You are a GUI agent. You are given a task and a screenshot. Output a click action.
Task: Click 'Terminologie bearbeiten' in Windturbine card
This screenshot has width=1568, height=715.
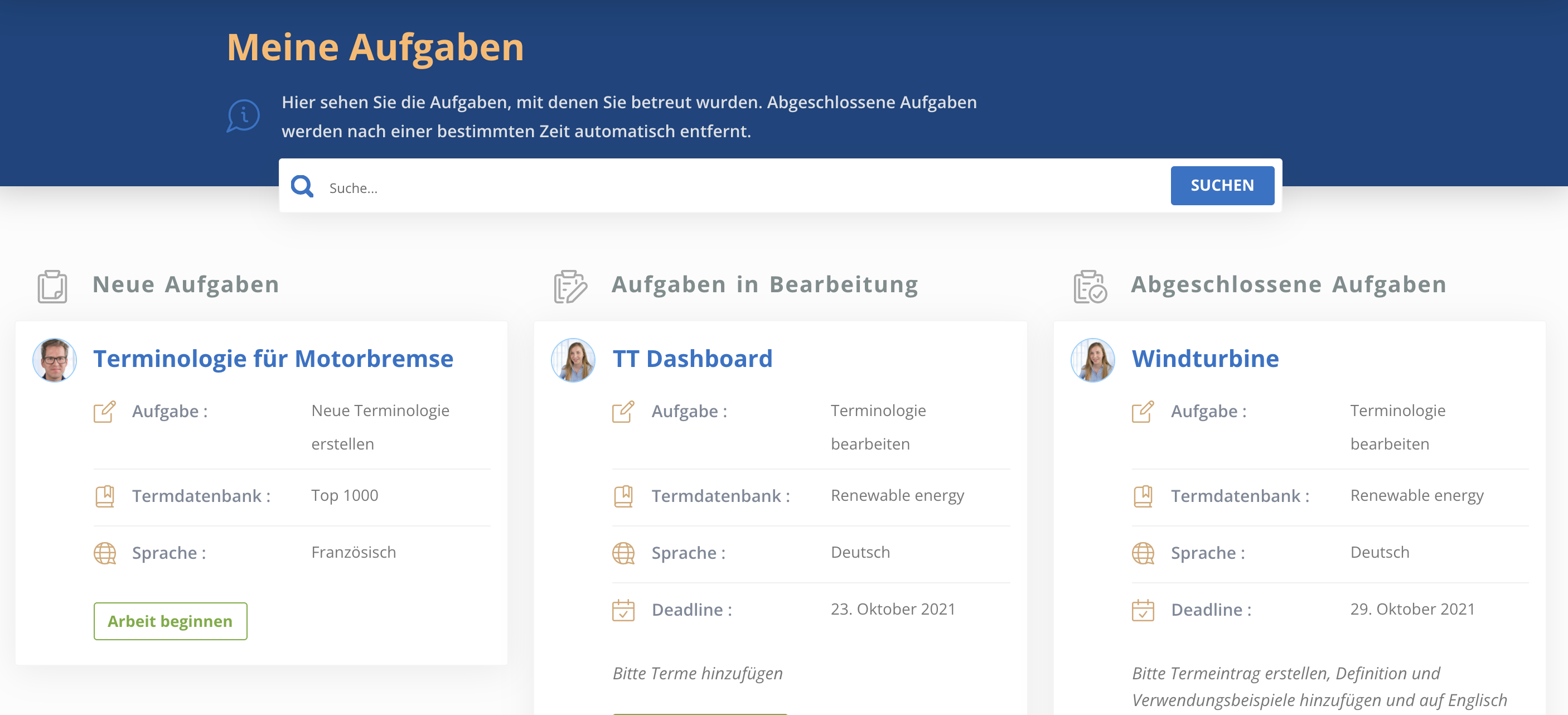pyautogui.click(x=1397, y=427)
